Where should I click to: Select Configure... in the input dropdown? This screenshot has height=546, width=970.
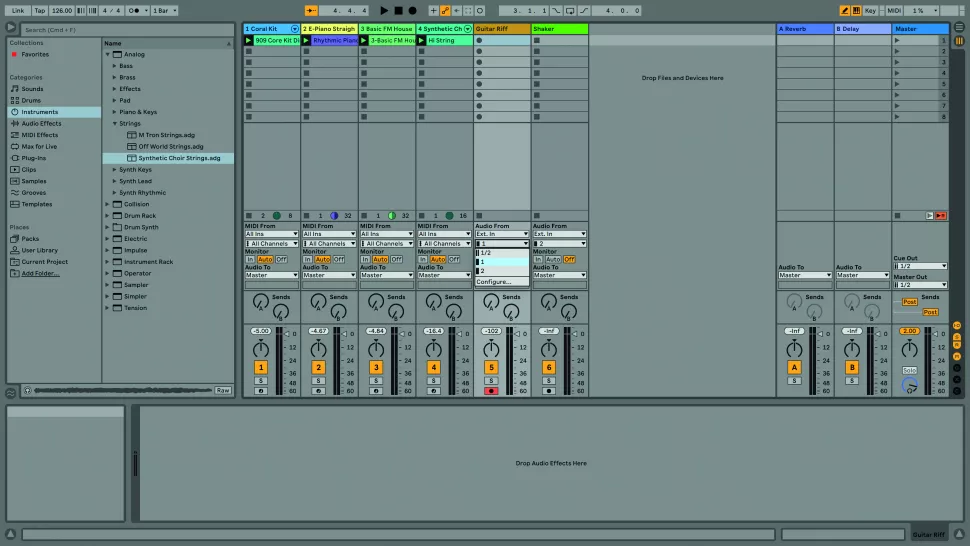494,282
